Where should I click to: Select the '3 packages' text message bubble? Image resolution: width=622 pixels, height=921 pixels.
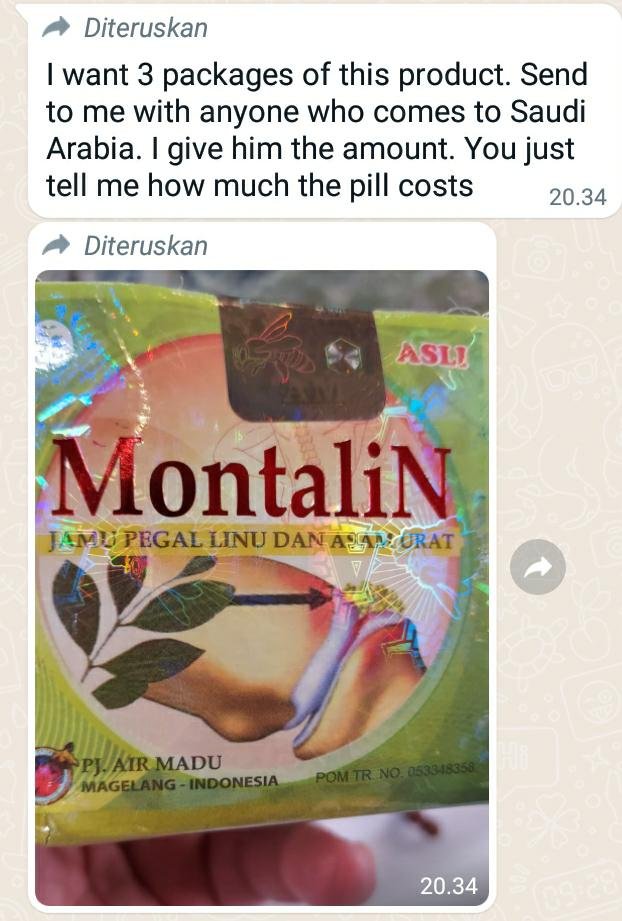[324, 111]
